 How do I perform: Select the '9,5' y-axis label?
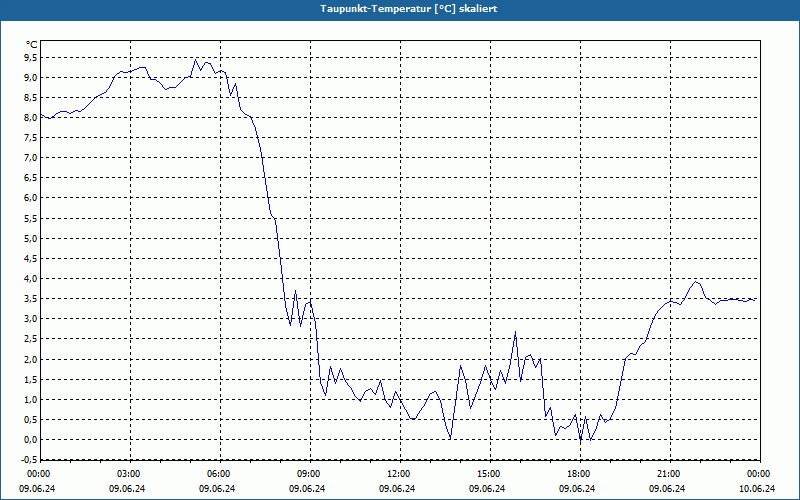[x=31, y=58]
